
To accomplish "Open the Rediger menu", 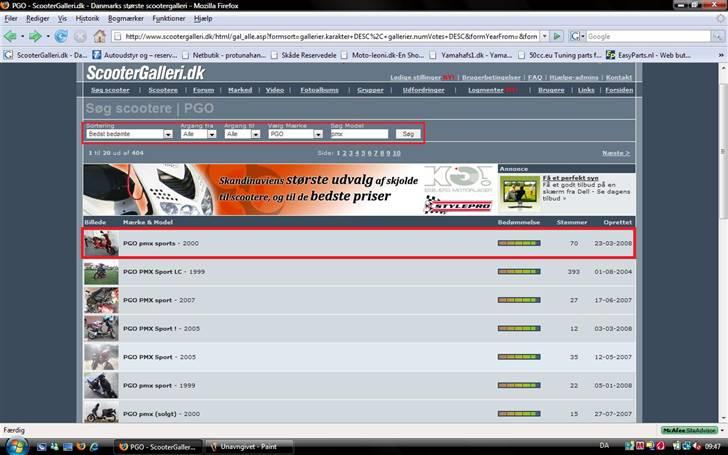I will coord(38,19).
